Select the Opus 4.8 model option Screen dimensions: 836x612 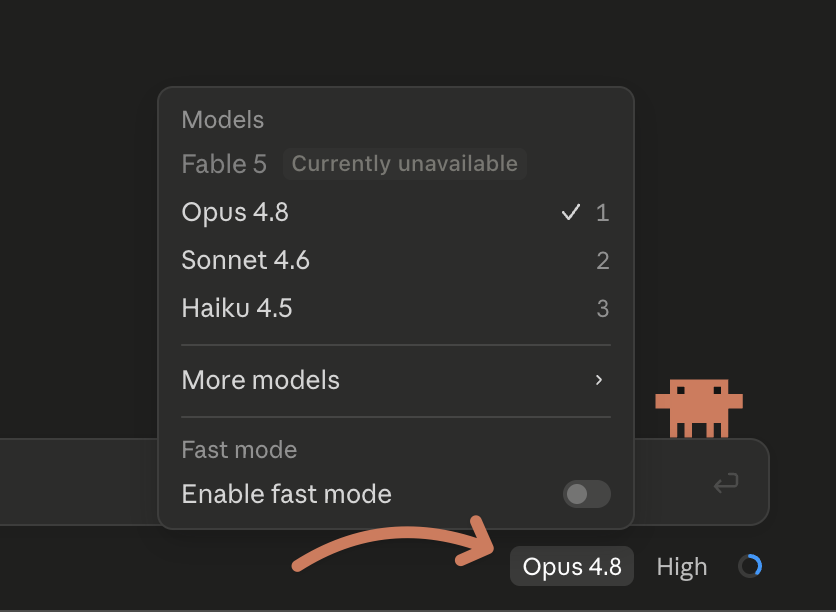(396, 212)
